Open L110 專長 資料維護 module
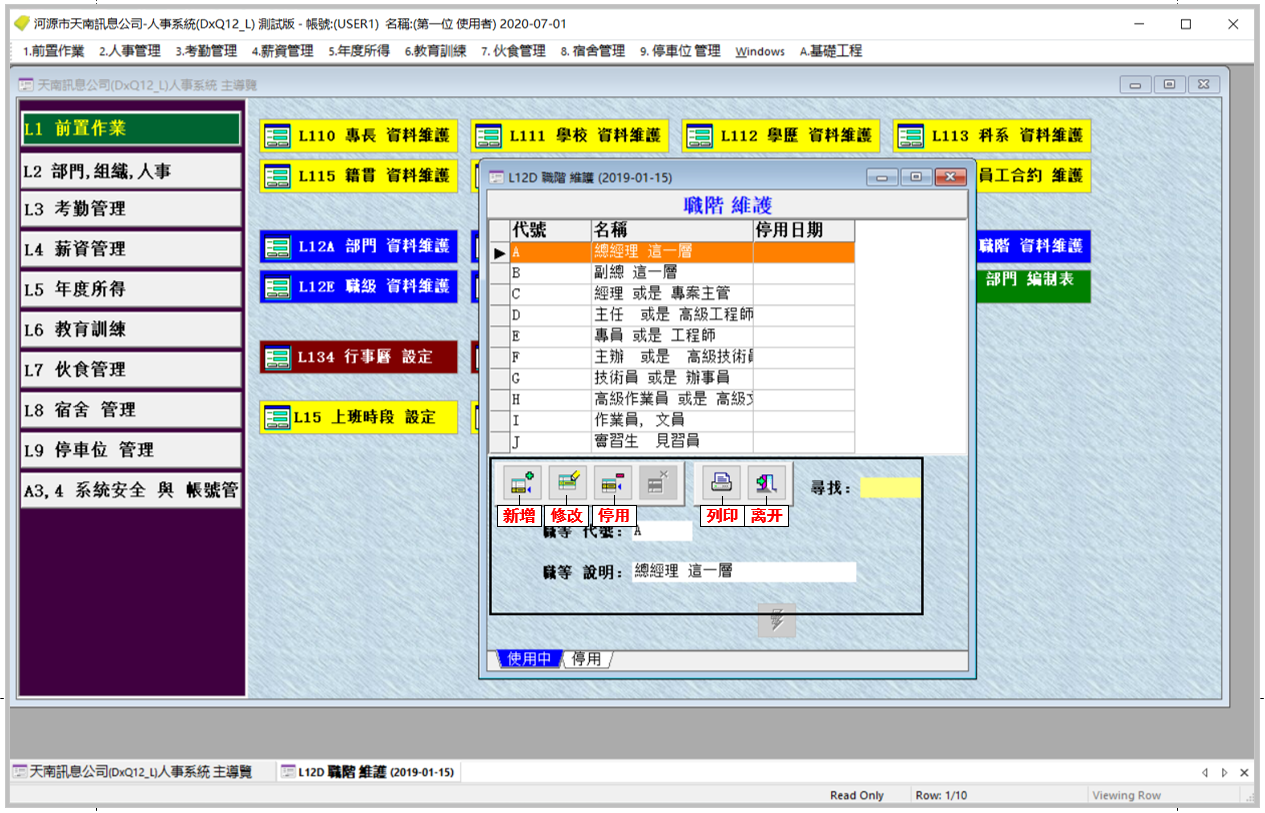 359,136
